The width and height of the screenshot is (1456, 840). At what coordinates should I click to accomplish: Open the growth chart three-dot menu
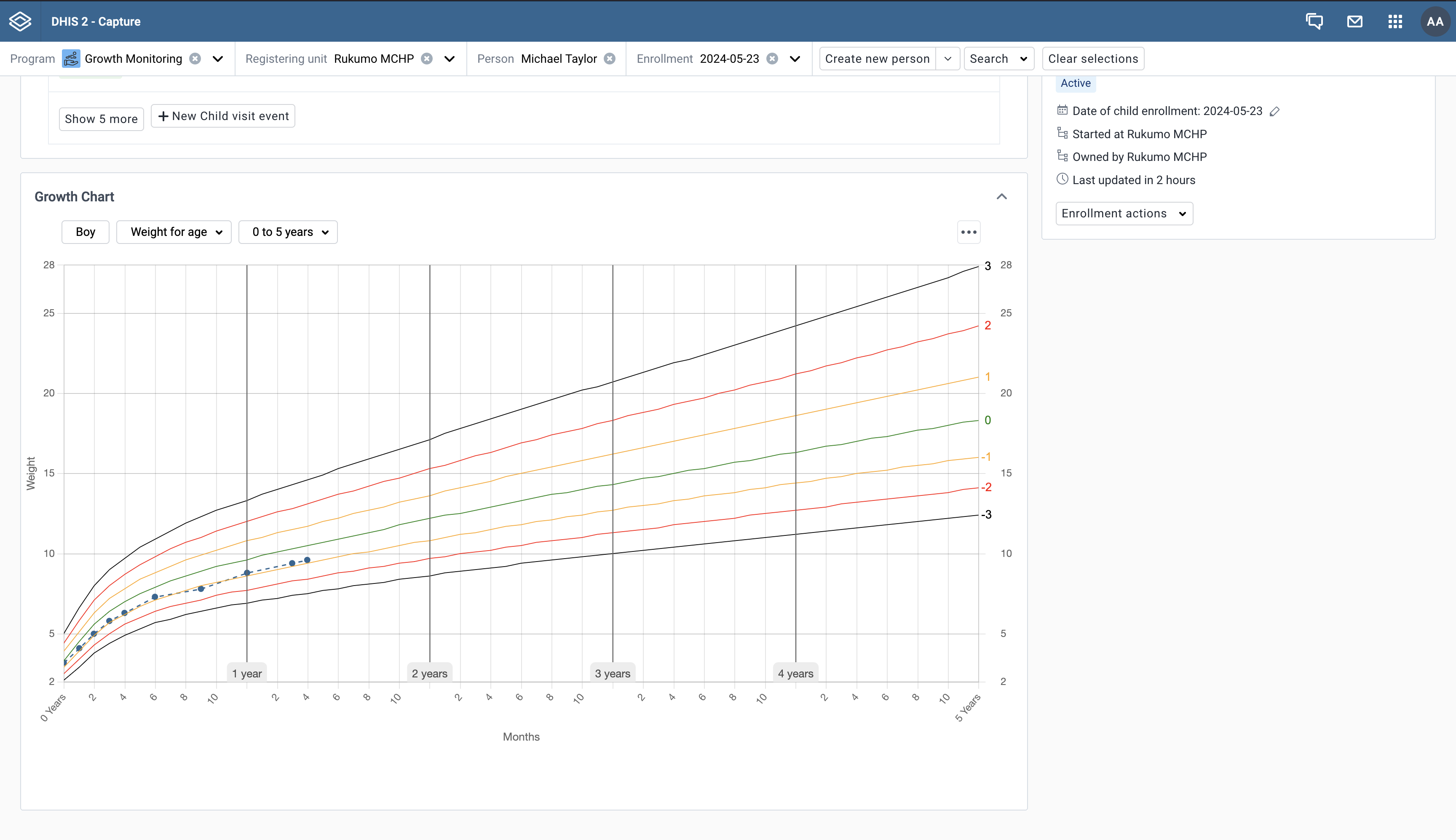969,232
